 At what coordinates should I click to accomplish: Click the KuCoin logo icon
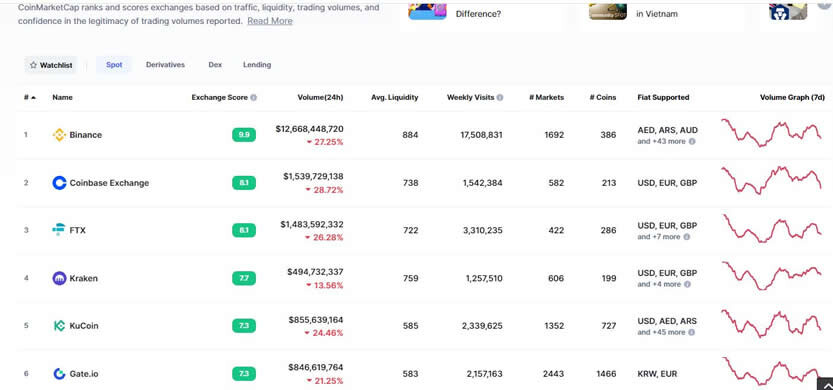[x=60, y=326]
